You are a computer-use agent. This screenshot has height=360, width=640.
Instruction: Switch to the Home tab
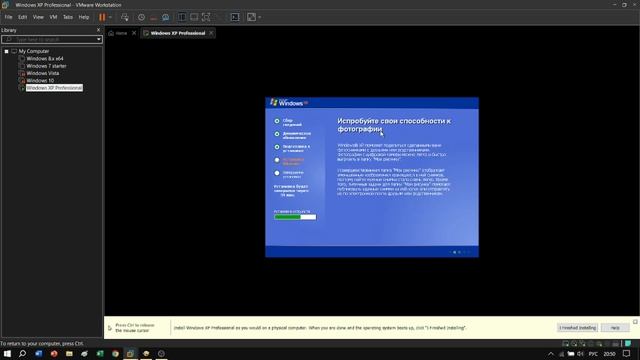[x=118, y=33]
